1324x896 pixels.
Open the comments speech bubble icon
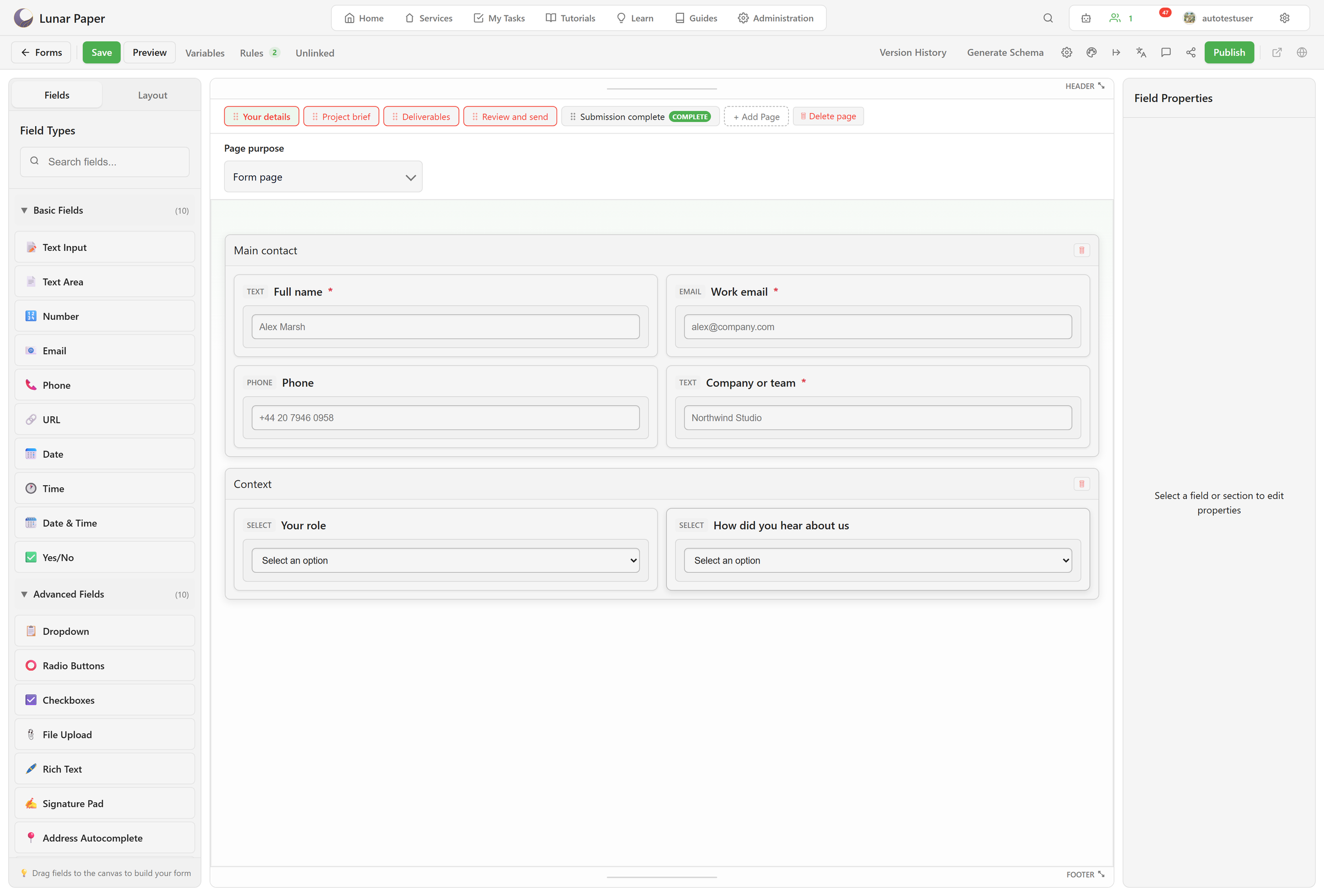click(1166, 52)
